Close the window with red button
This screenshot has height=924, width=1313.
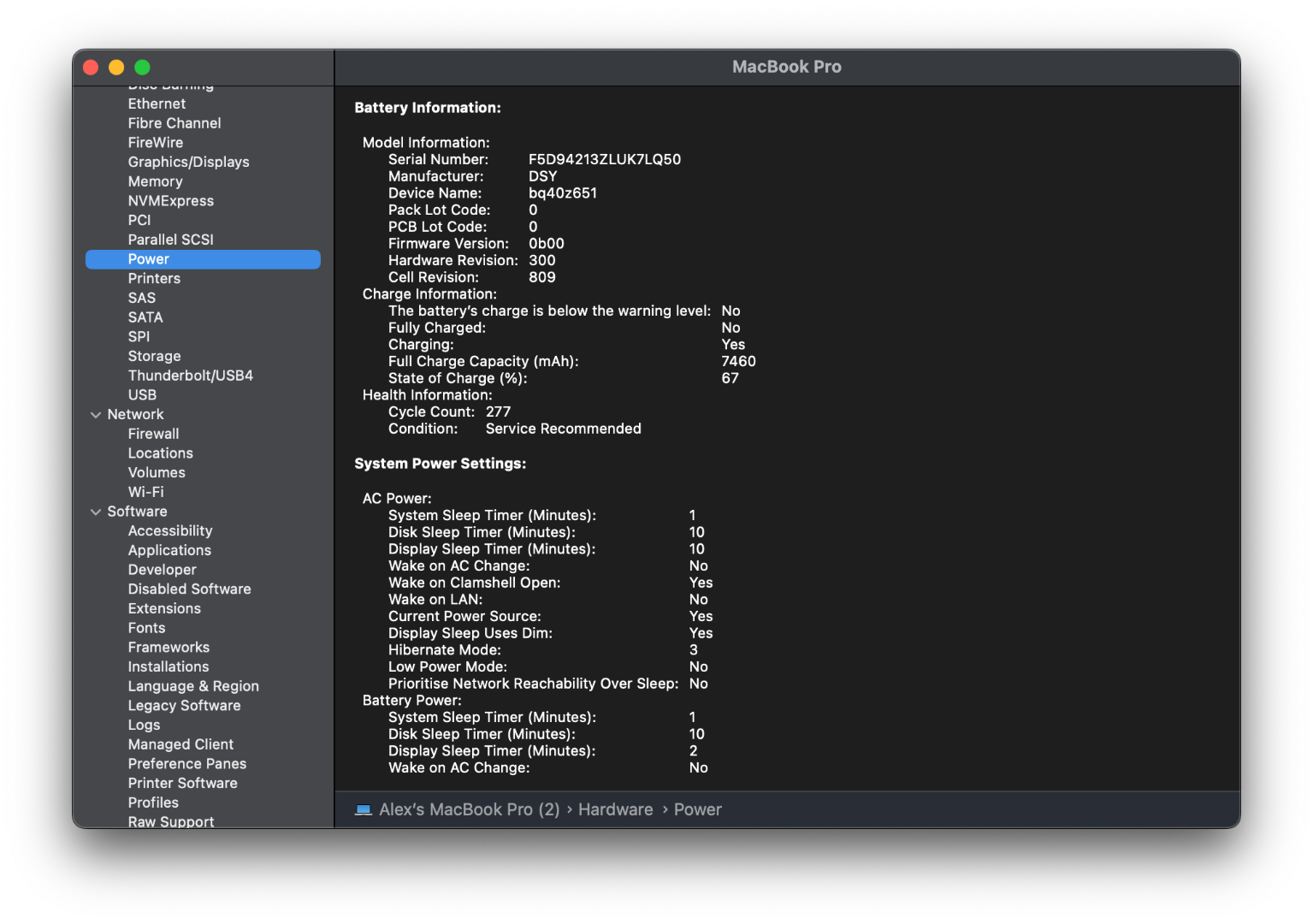tap(91, 67)
